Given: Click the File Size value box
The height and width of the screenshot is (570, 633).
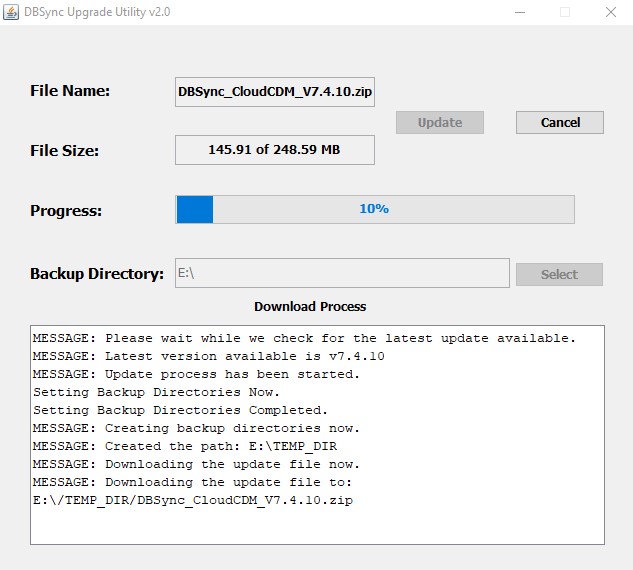Looking at the screenshot, I should (x=274, y=150).
